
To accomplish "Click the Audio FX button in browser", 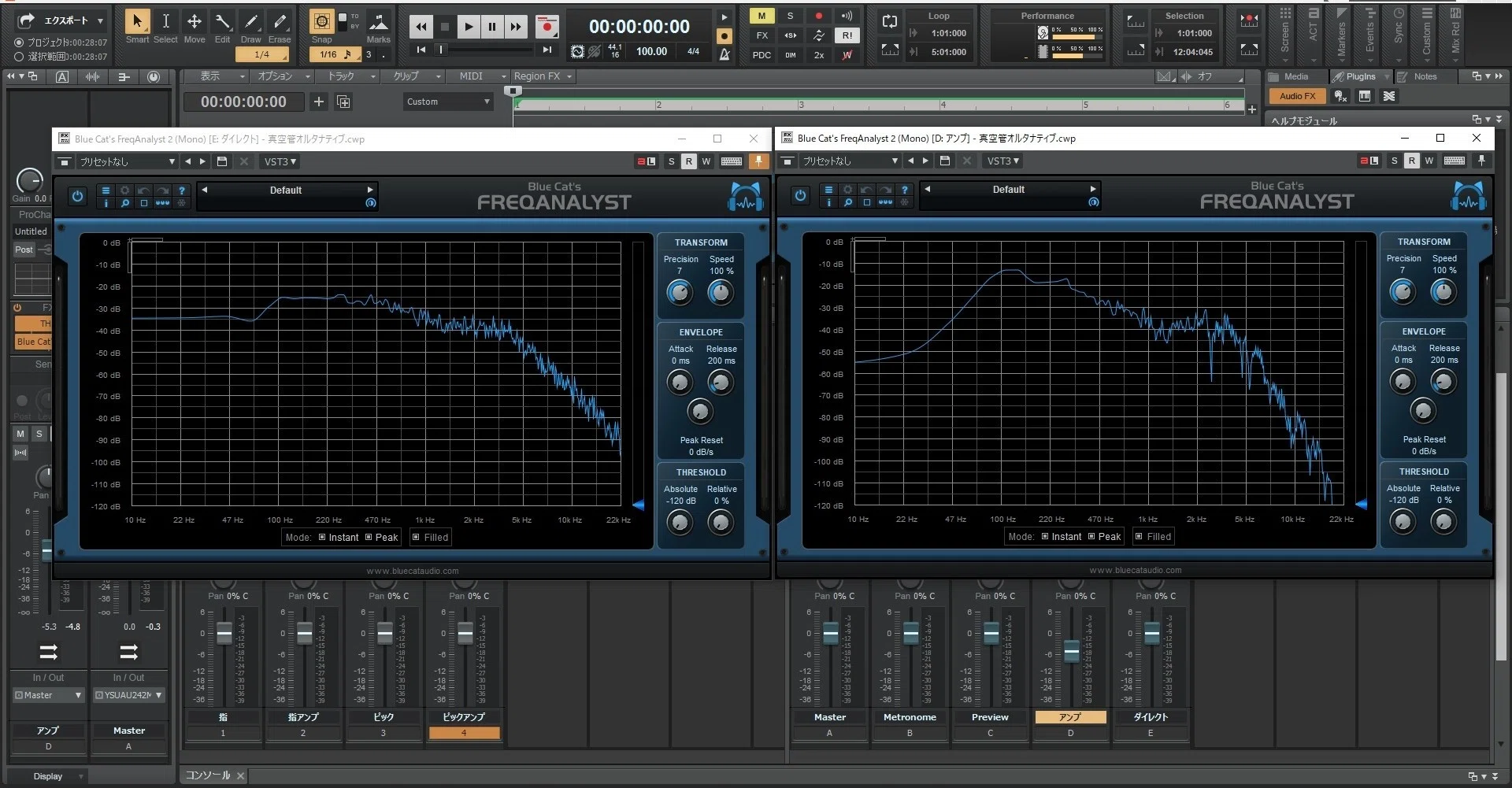I will pos(1297,96).
